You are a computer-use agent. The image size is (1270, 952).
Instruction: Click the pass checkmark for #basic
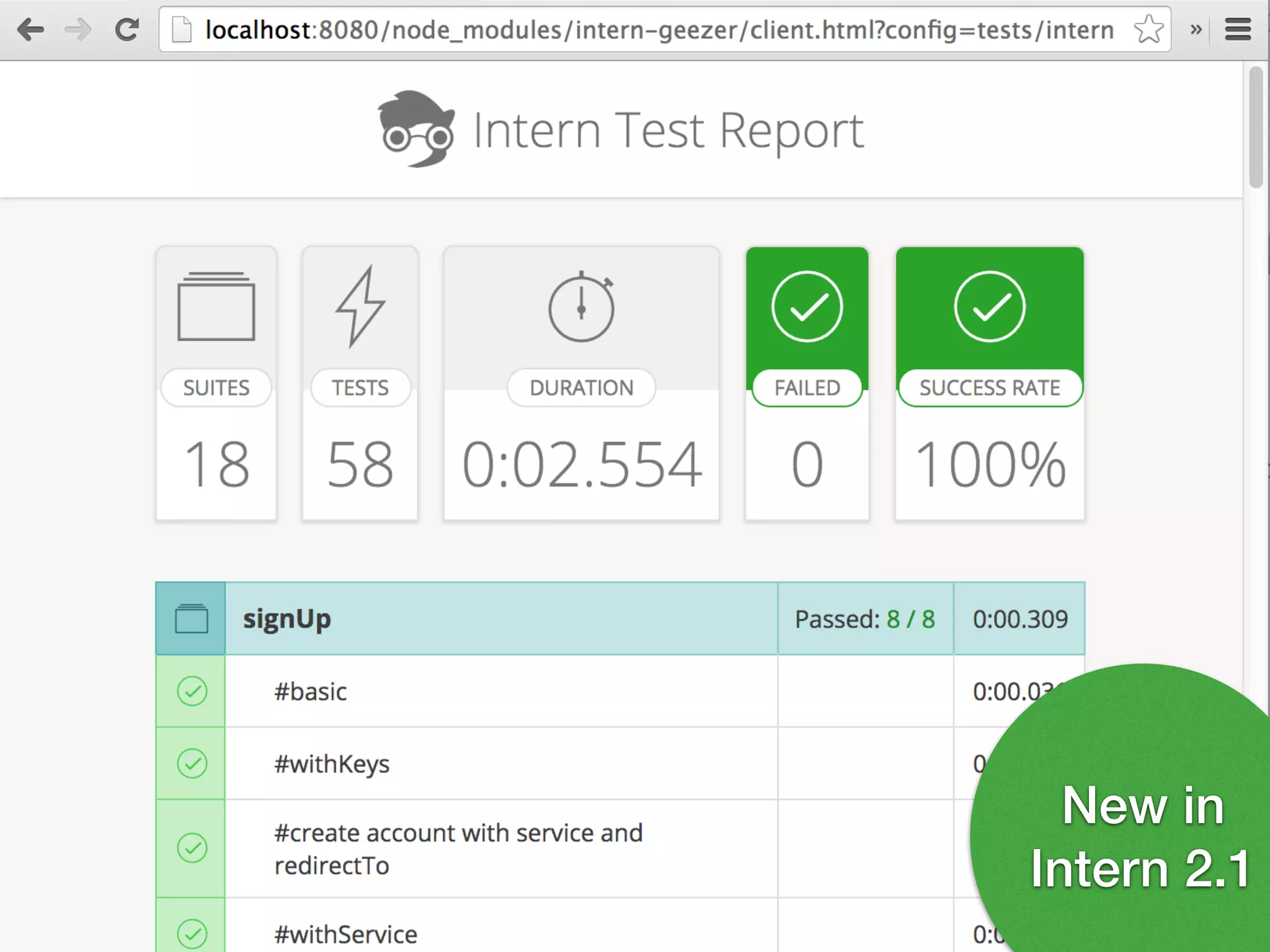coord(192,691)
